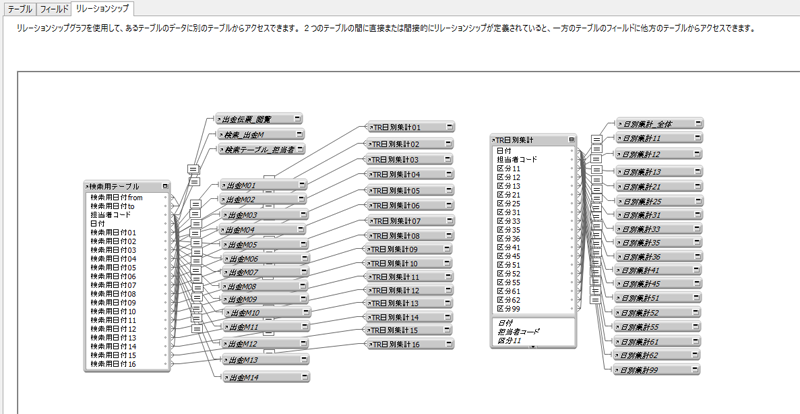Select the 出金M02 table occurrence title
This screenshot has width=800, height=414.
(x=241, y=200)
